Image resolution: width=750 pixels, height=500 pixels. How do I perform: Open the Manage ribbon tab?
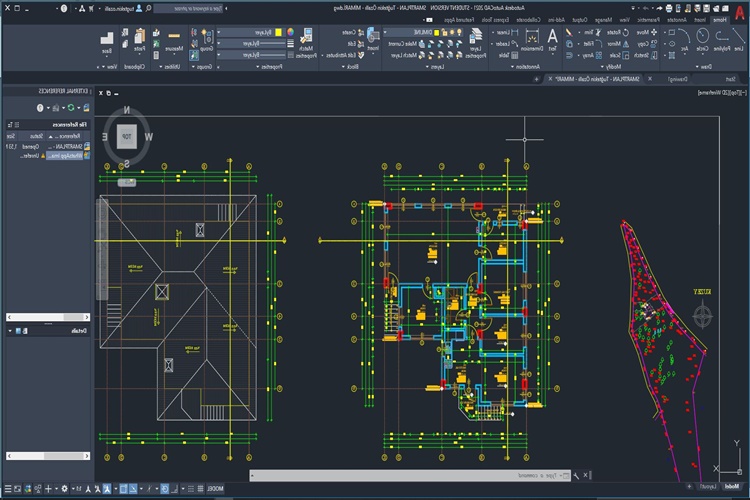click(x=603, y=20)
